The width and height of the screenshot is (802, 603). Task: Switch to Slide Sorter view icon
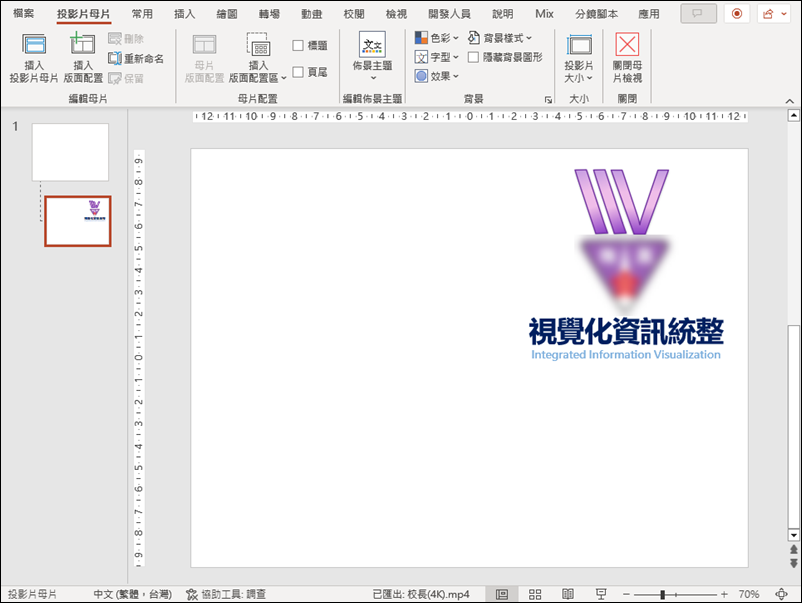tap(535, 594)
